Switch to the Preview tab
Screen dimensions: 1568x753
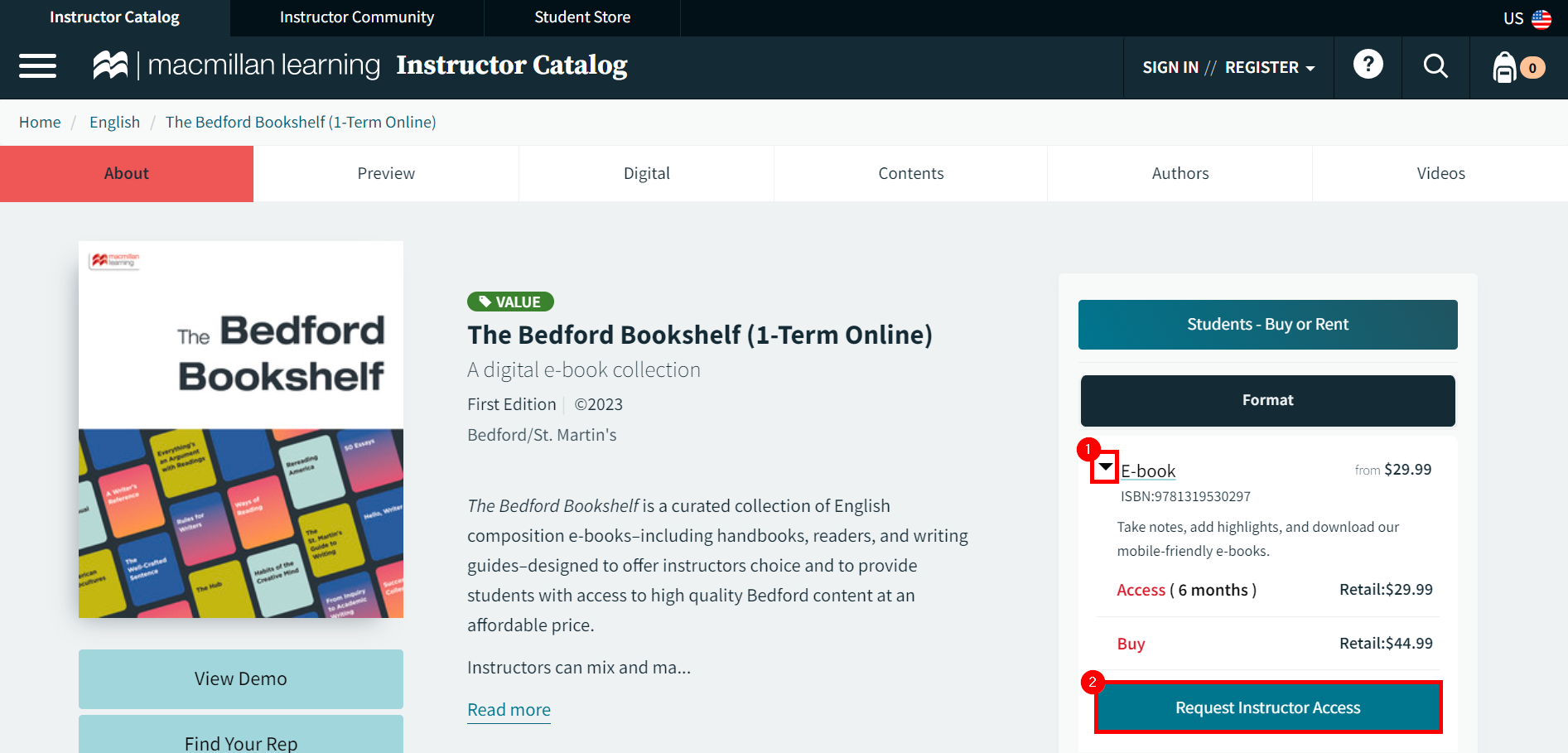click(386, 174)
